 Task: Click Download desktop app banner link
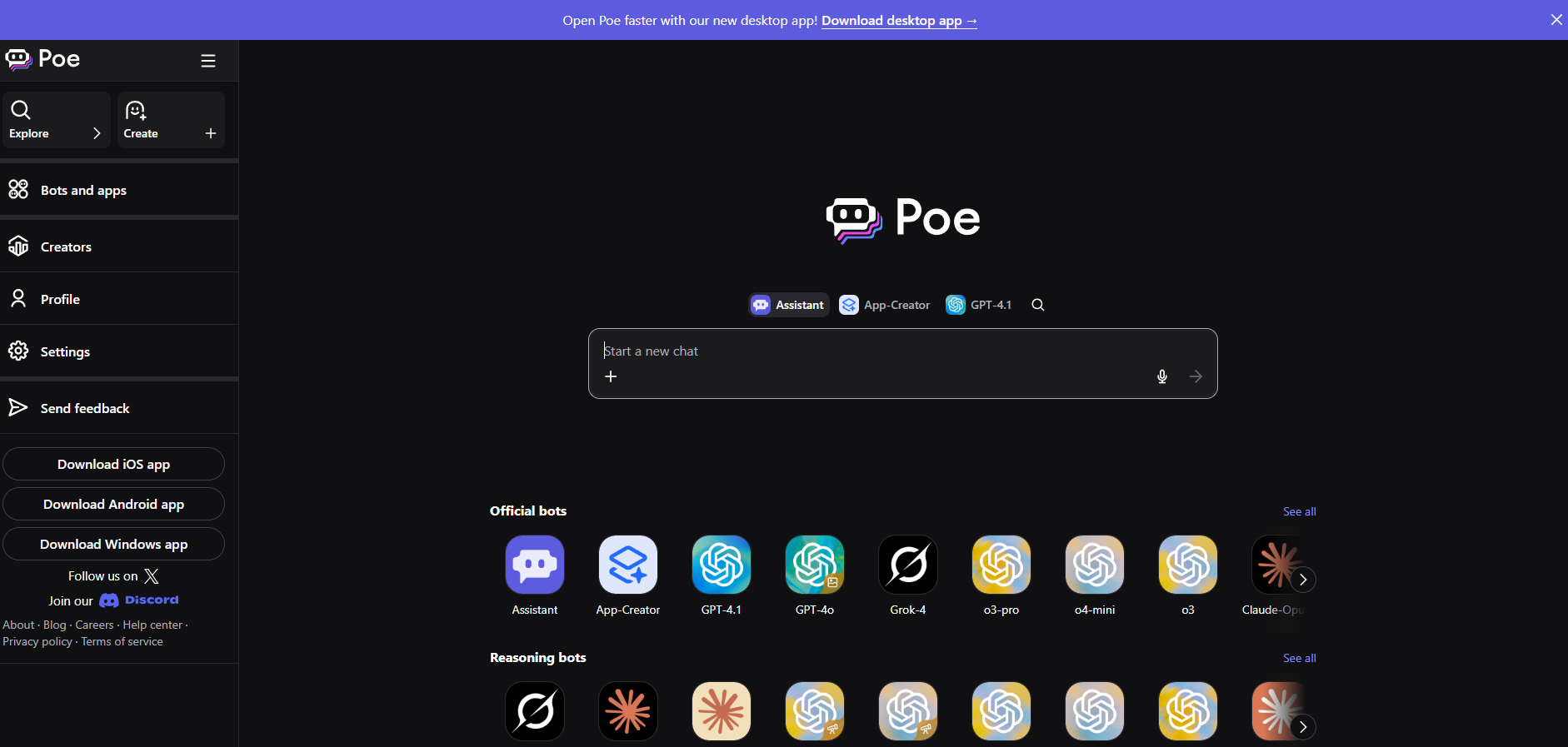[899, 21]
